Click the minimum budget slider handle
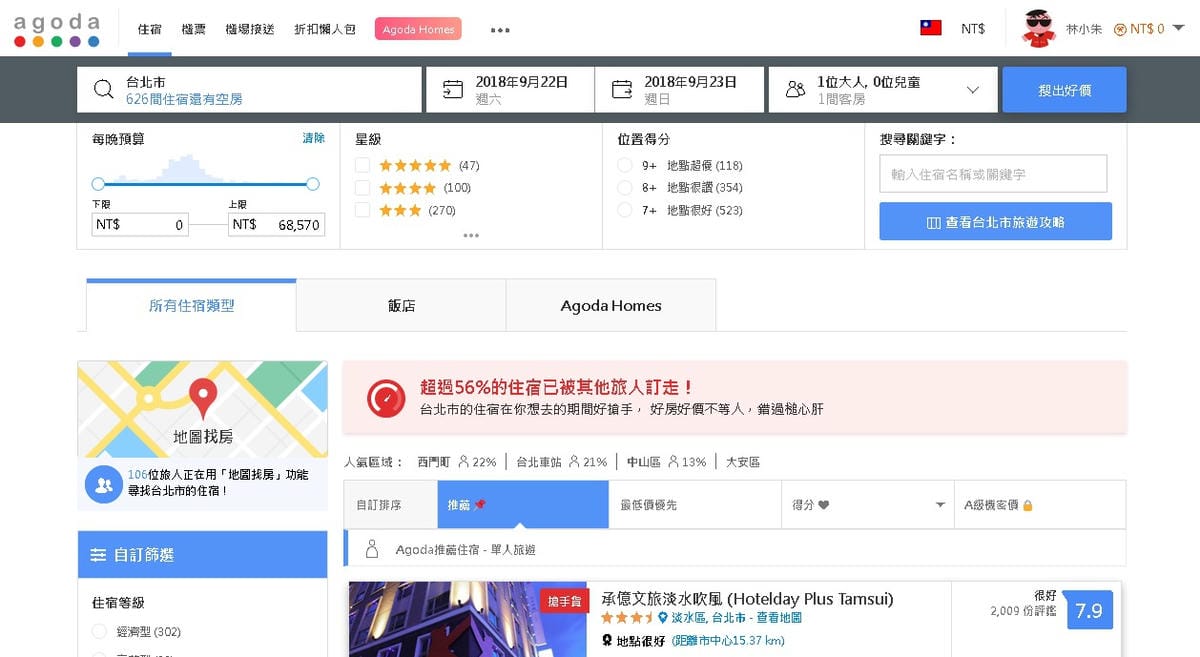Image resolution: width=1200 pixels, height=657 pixels. coord(98,184)
